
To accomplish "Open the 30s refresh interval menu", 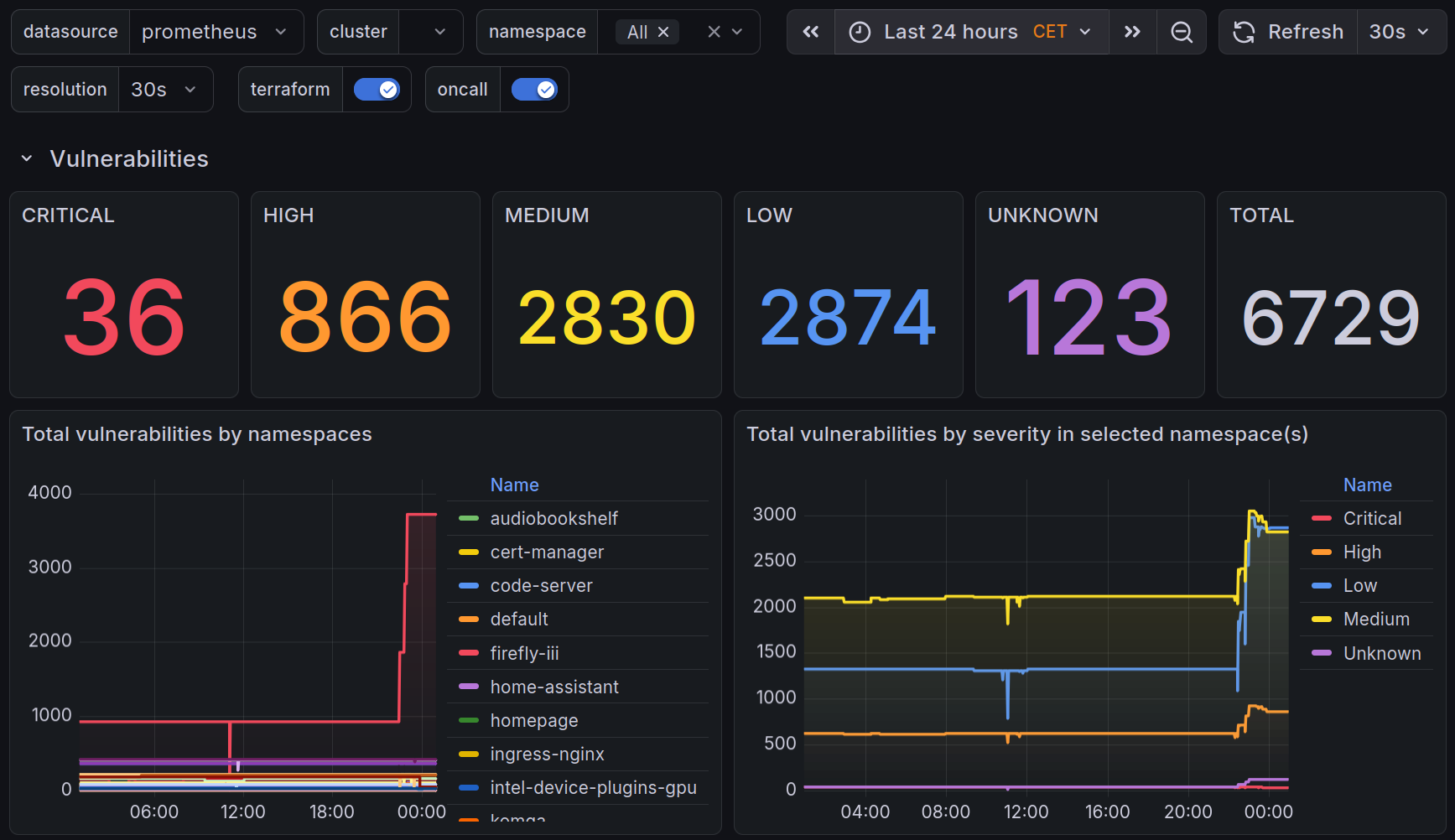I will pos(1399,32).
